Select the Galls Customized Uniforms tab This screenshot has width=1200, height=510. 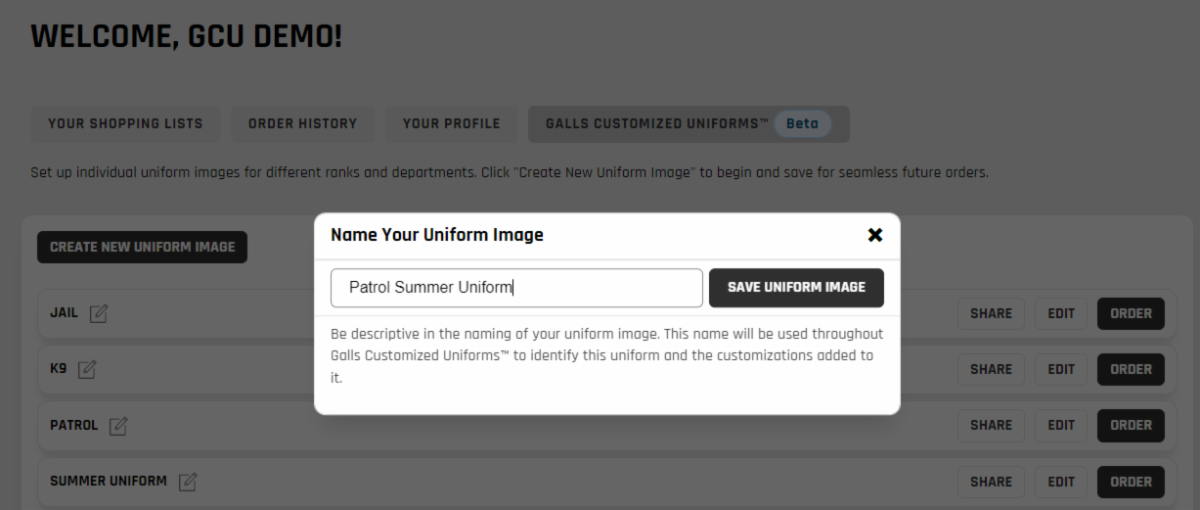(x=688, y=124)
